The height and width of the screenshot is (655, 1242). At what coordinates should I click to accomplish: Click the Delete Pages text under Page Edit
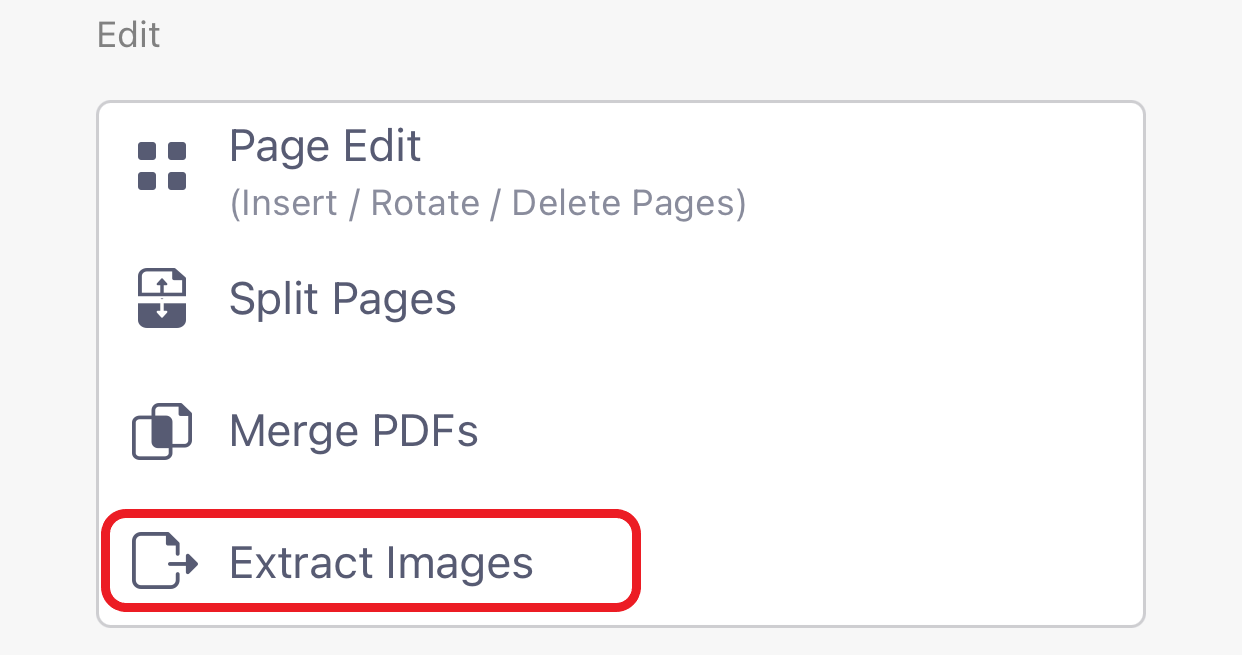point(624,204)
